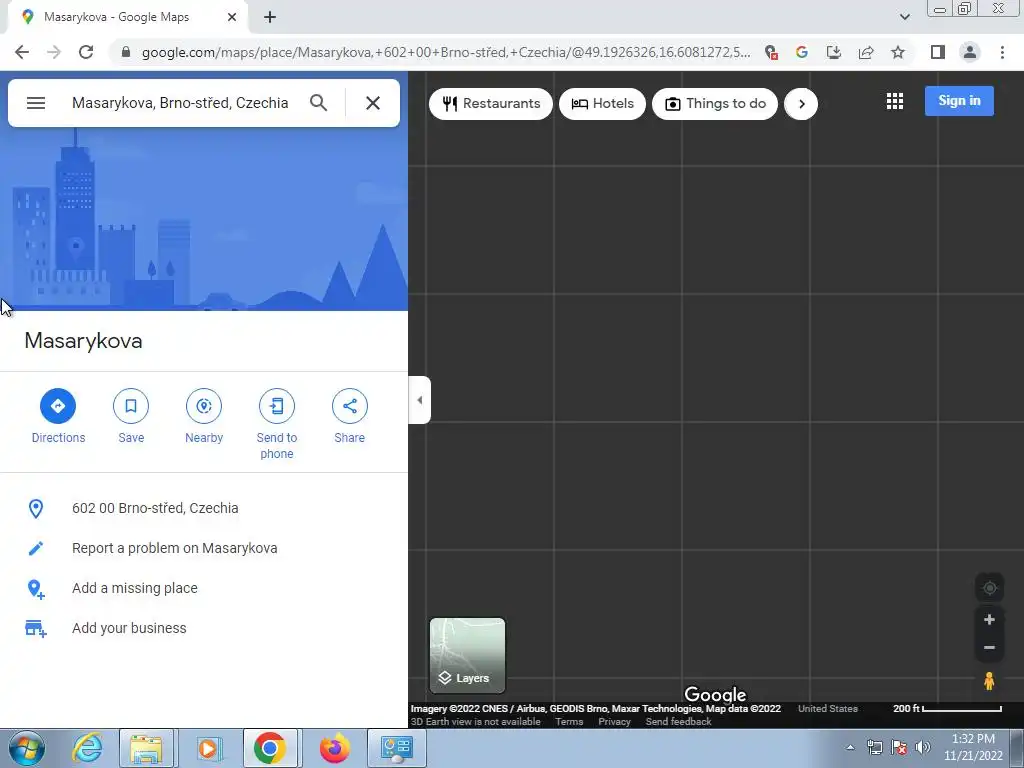This screenshot has height=768, width=1024.
Task: Show hidden tray icons arrow
Action: tap(850, 748)
